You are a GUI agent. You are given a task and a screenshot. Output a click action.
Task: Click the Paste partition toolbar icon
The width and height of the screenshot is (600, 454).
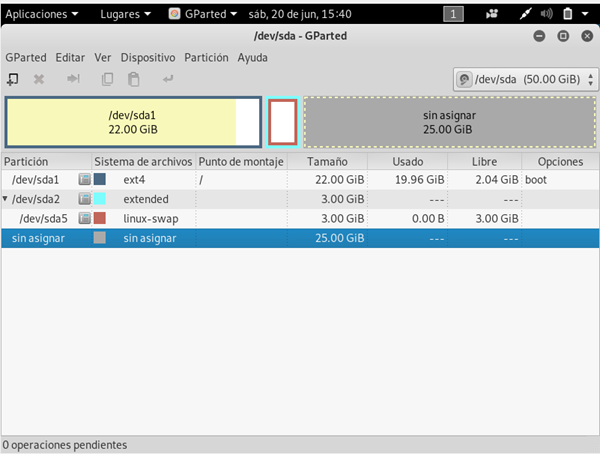(134, 79)
